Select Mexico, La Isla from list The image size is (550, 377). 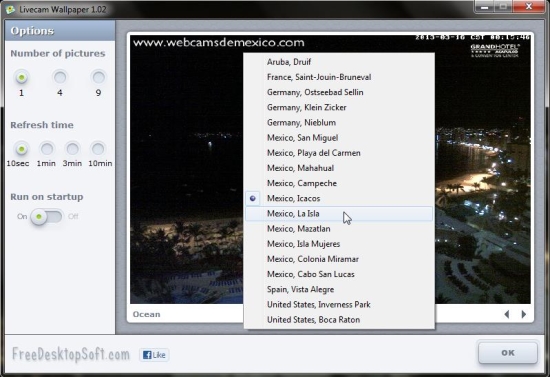coord(339,214)
